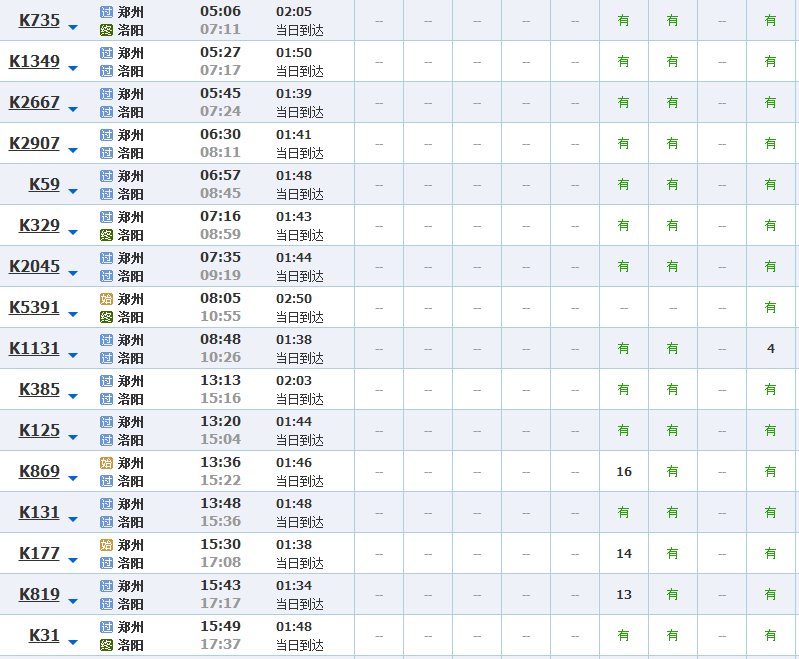Select the 13 remaining tickets cell for K819
This screenshot has width=799, height=659.
click(624, 595)
